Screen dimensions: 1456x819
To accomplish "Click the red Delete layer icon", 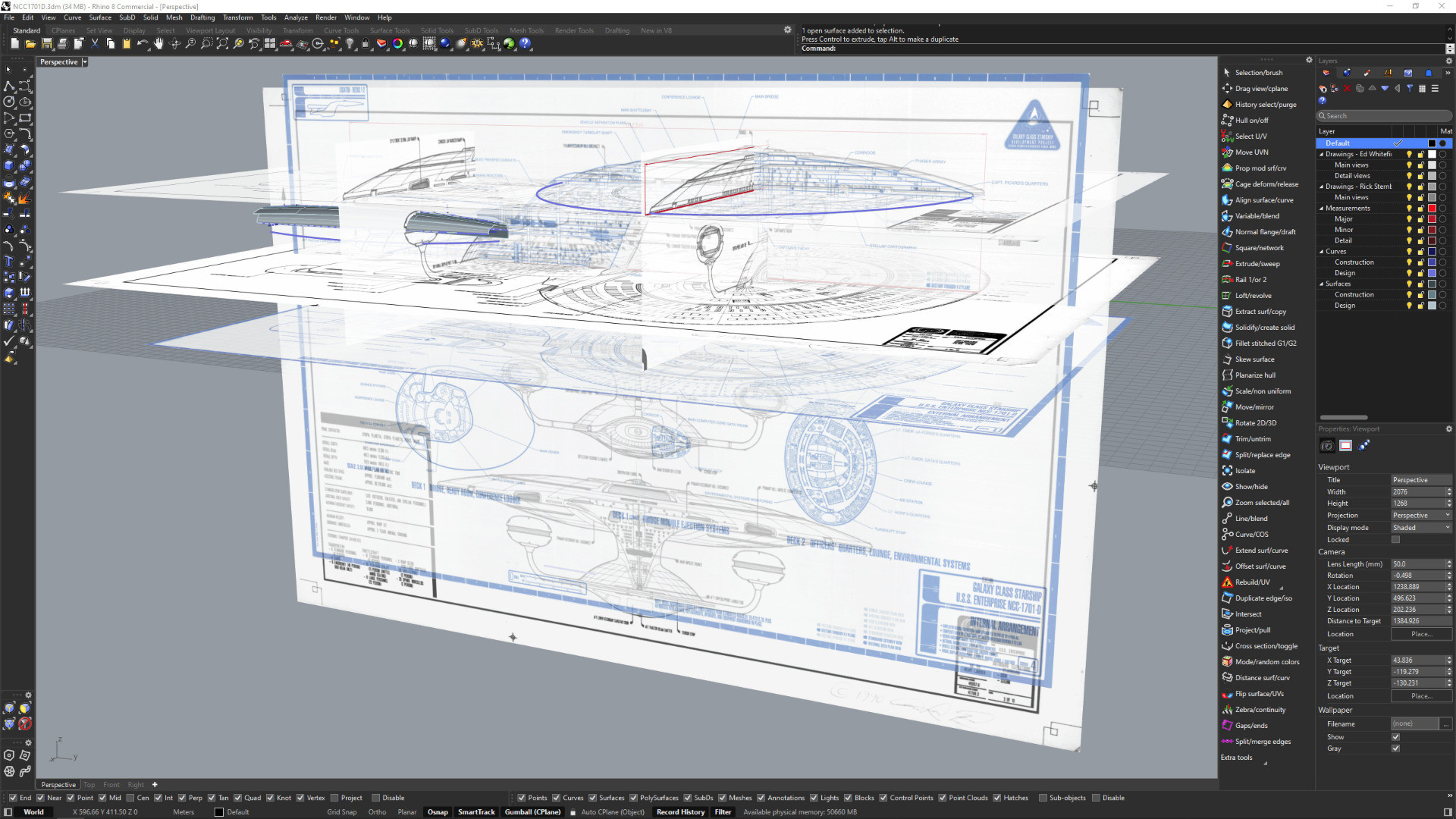I will click(x=1348, y=89).
